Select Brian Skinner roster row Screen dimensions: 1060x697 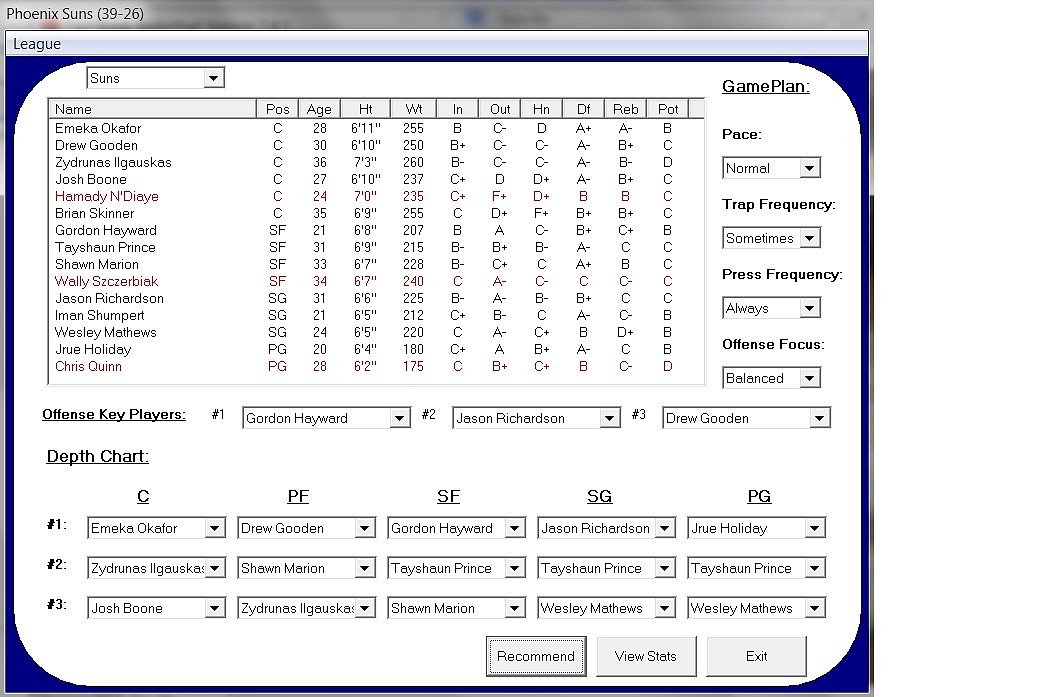pyautogui.click(x=376, y=213)
